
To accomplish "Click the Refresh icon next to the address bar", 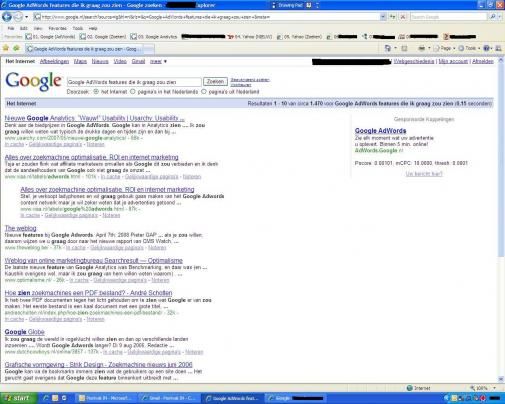I will pos(393,17).
